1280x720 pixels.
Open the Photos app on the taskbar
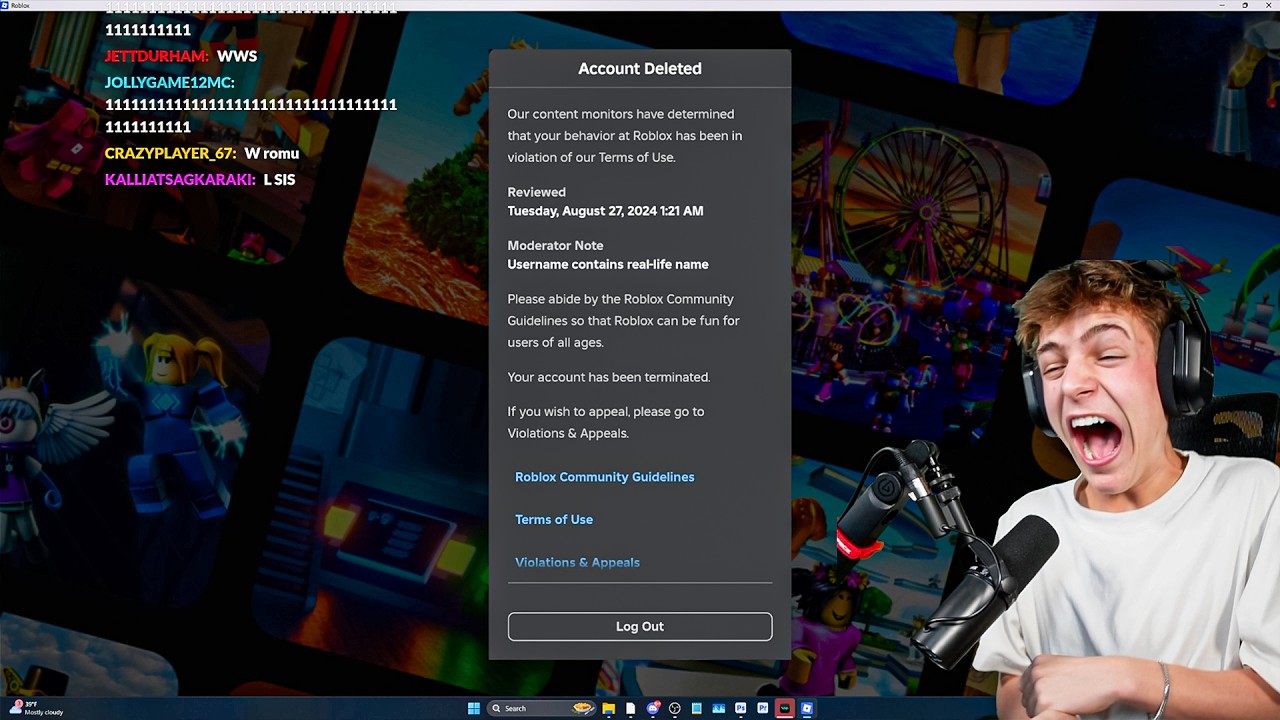coord(719,709)
